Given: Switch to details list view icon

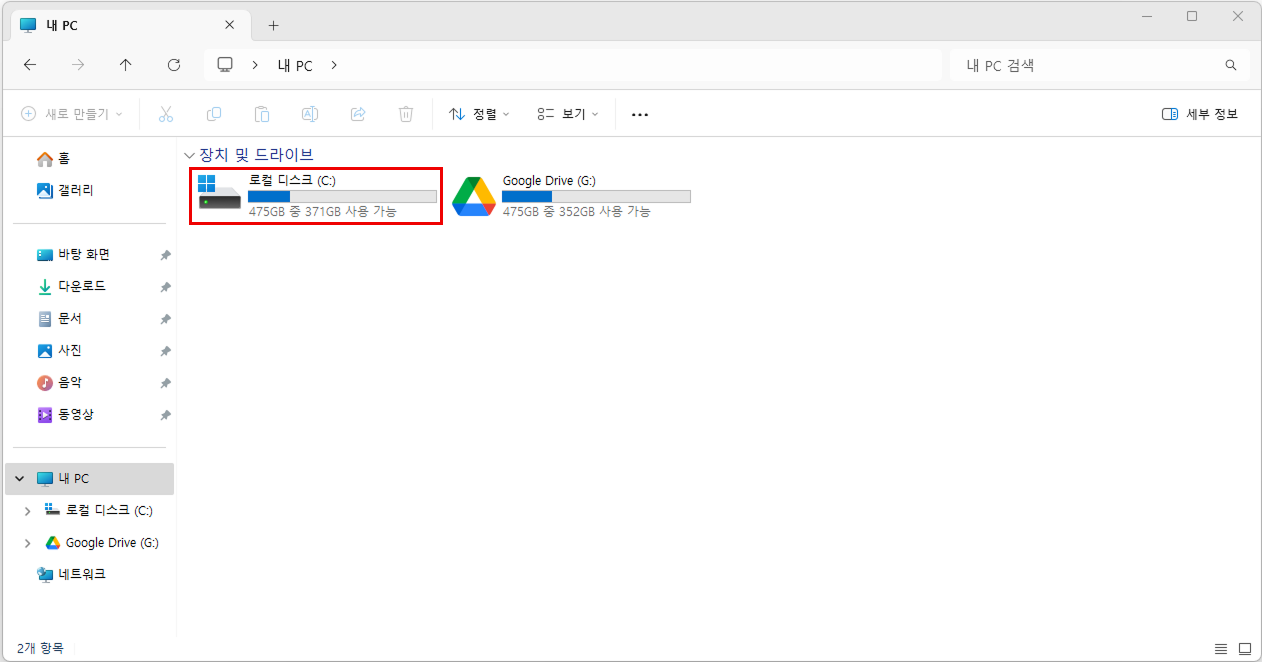Looking at the screenshot, I should coord(1220,648).
